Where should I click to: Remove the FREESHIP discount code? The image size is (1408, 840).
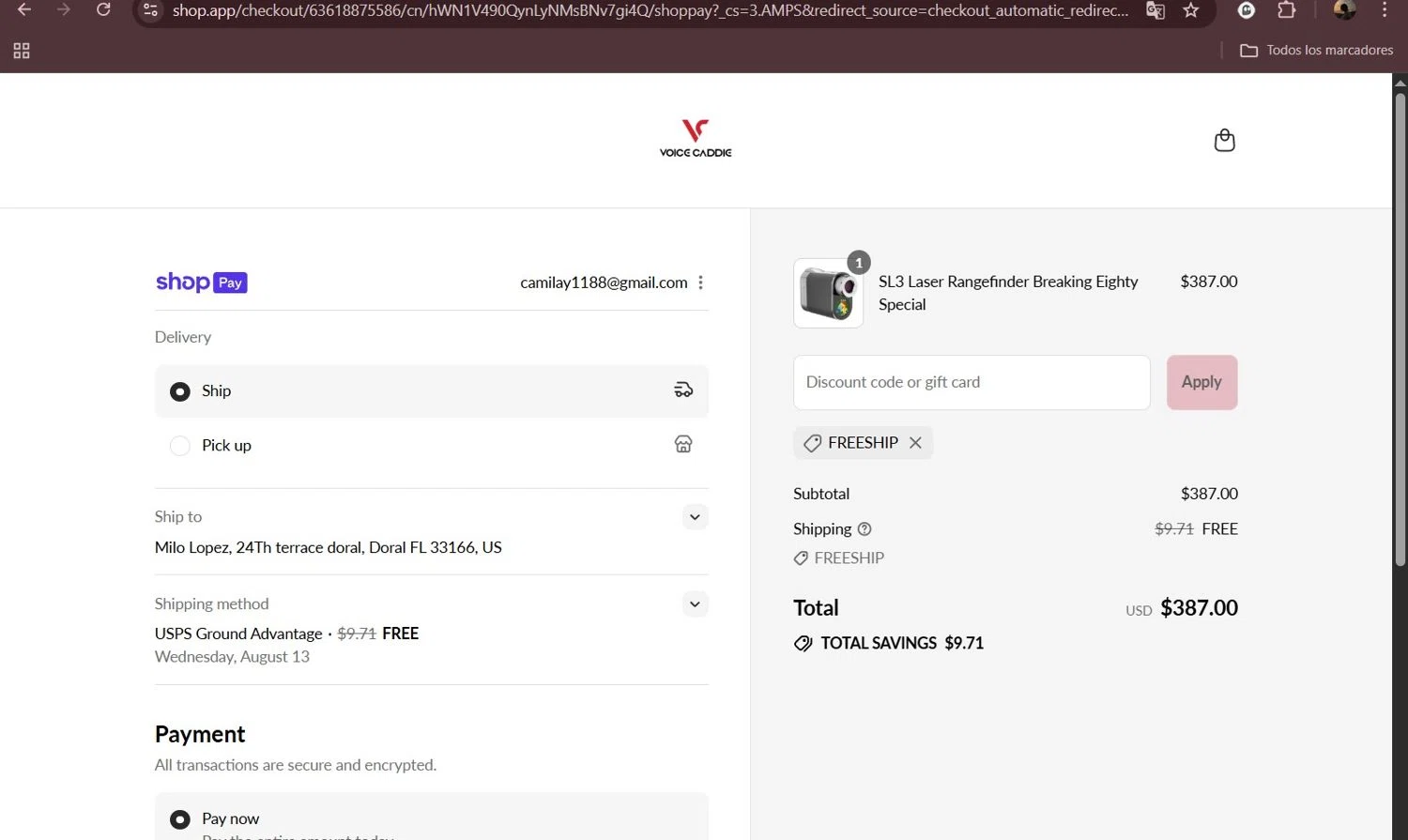click(915, 443)
